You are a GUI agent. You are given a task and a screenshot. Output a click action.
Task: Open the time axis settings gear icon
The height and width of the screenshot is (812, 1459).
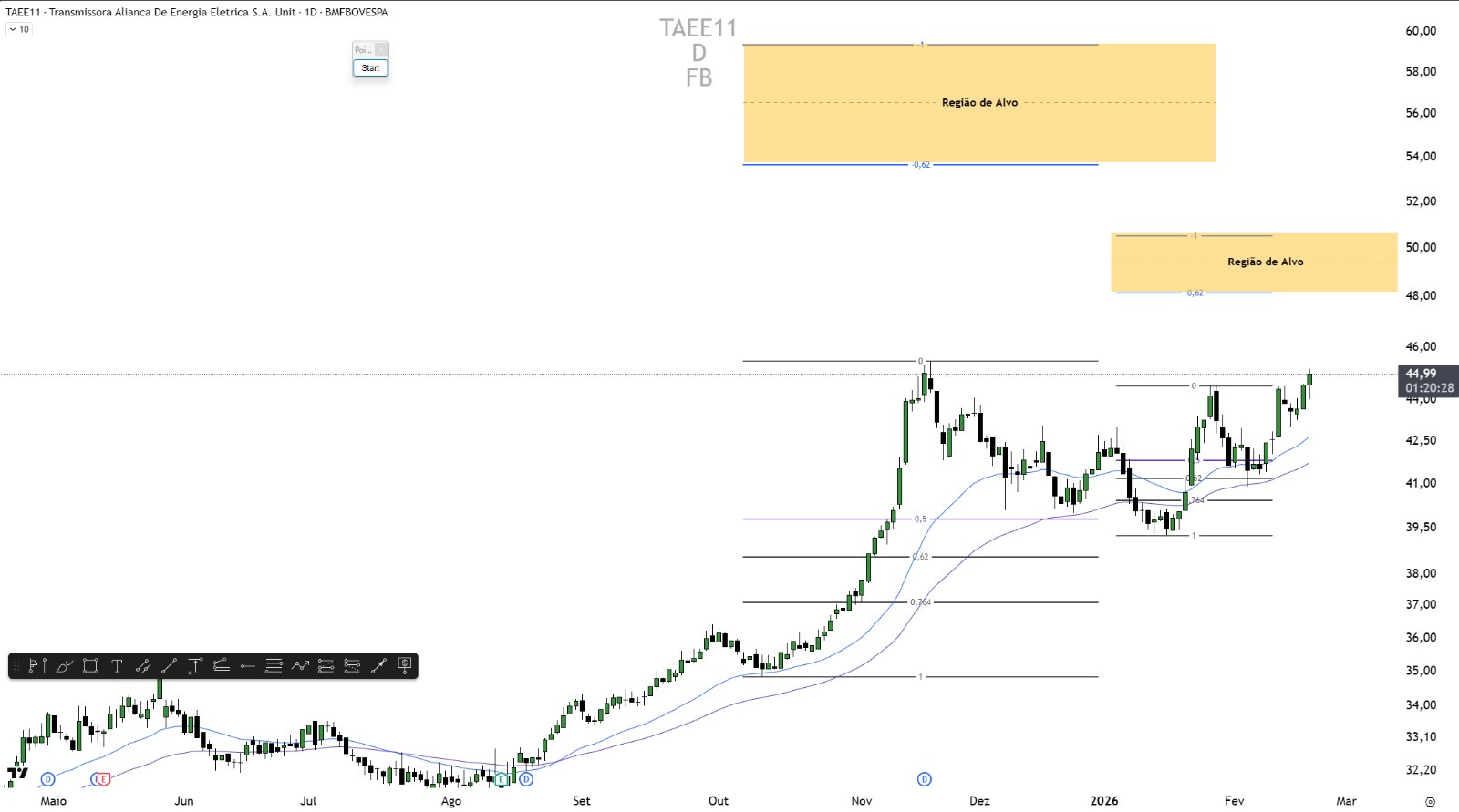[x=1430, y=801]
